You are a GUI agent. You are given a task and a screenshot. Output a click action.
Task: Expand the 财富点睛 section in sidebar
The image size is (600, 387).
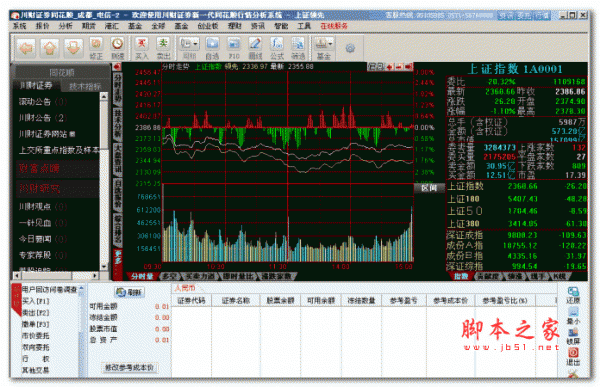(x=57, y=168)
